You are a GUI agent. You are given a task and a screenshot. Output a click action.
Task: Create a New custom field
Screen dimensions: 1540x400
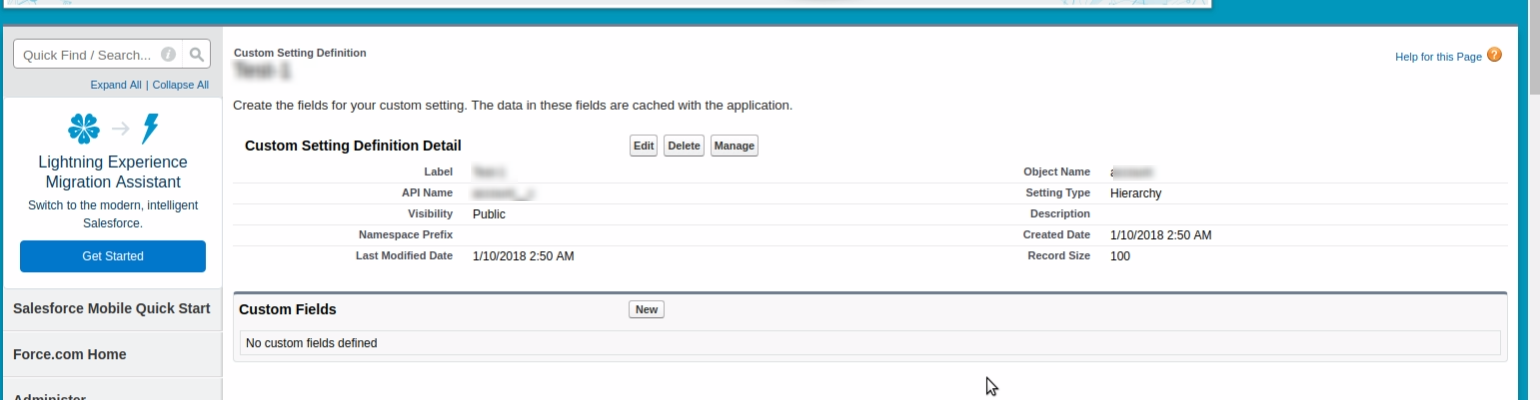point(647,310)
